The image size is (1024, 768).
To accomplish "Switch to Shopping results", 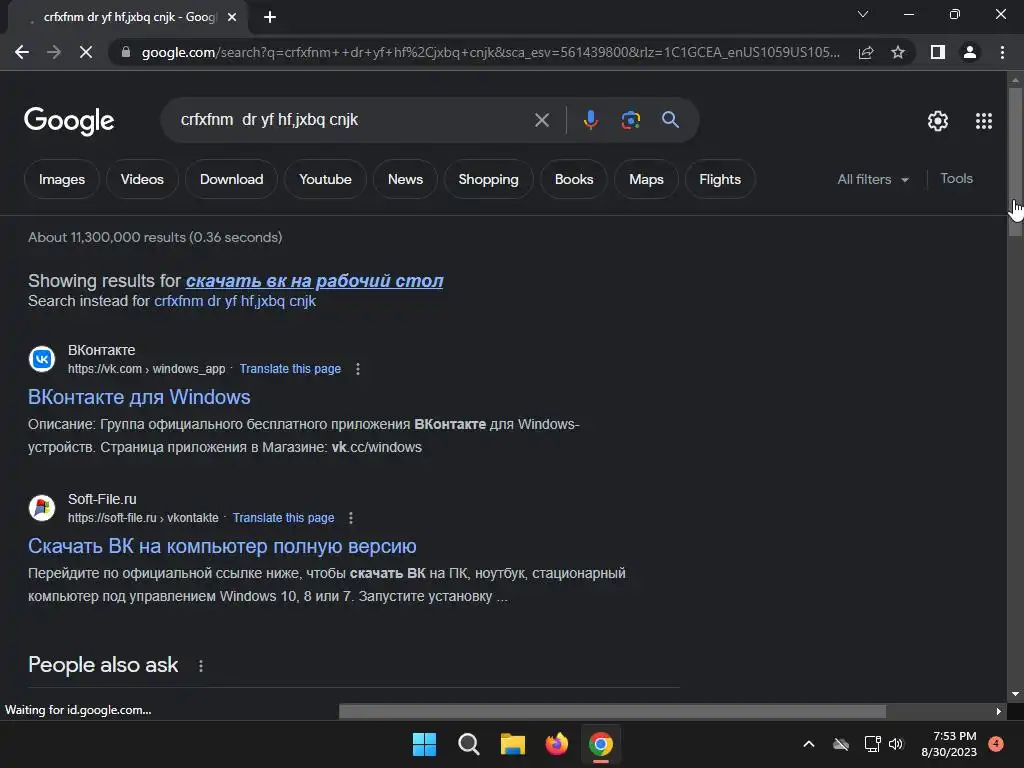I will click(x=488, y=180).
